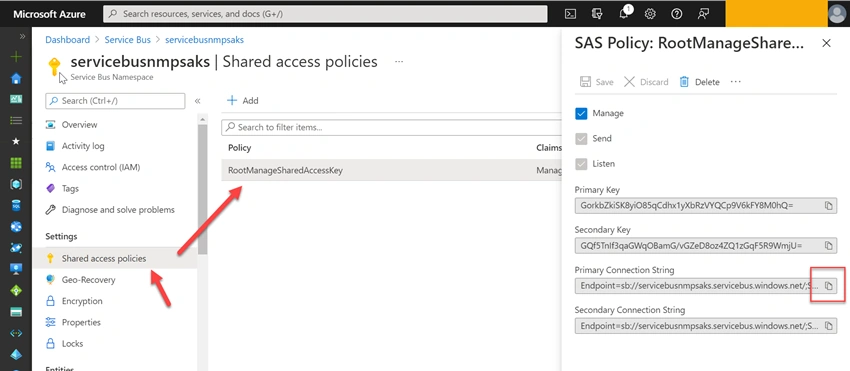Close the SAS Policy panel
850x371 pixels.
pos(826,43)
